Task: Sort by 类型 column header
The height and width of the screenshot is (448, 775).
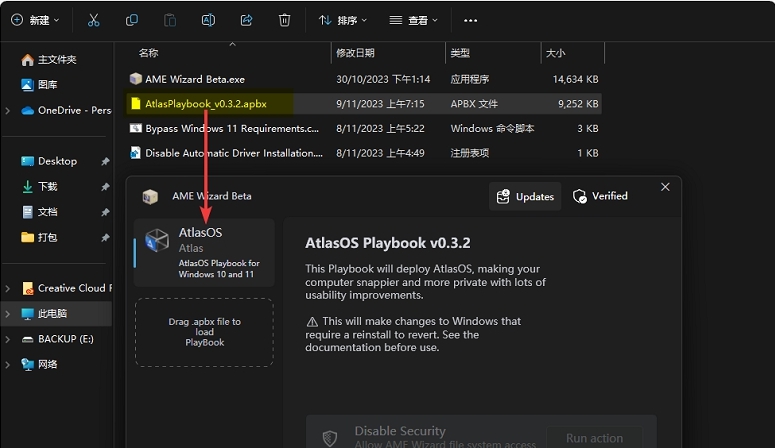Action: click(460, 52)
